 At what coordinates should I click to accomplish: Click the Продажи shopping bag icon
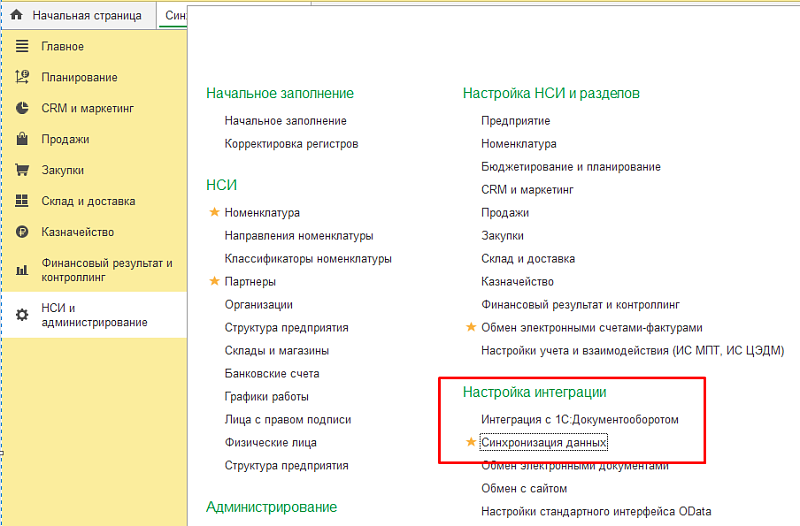point(22,139)
